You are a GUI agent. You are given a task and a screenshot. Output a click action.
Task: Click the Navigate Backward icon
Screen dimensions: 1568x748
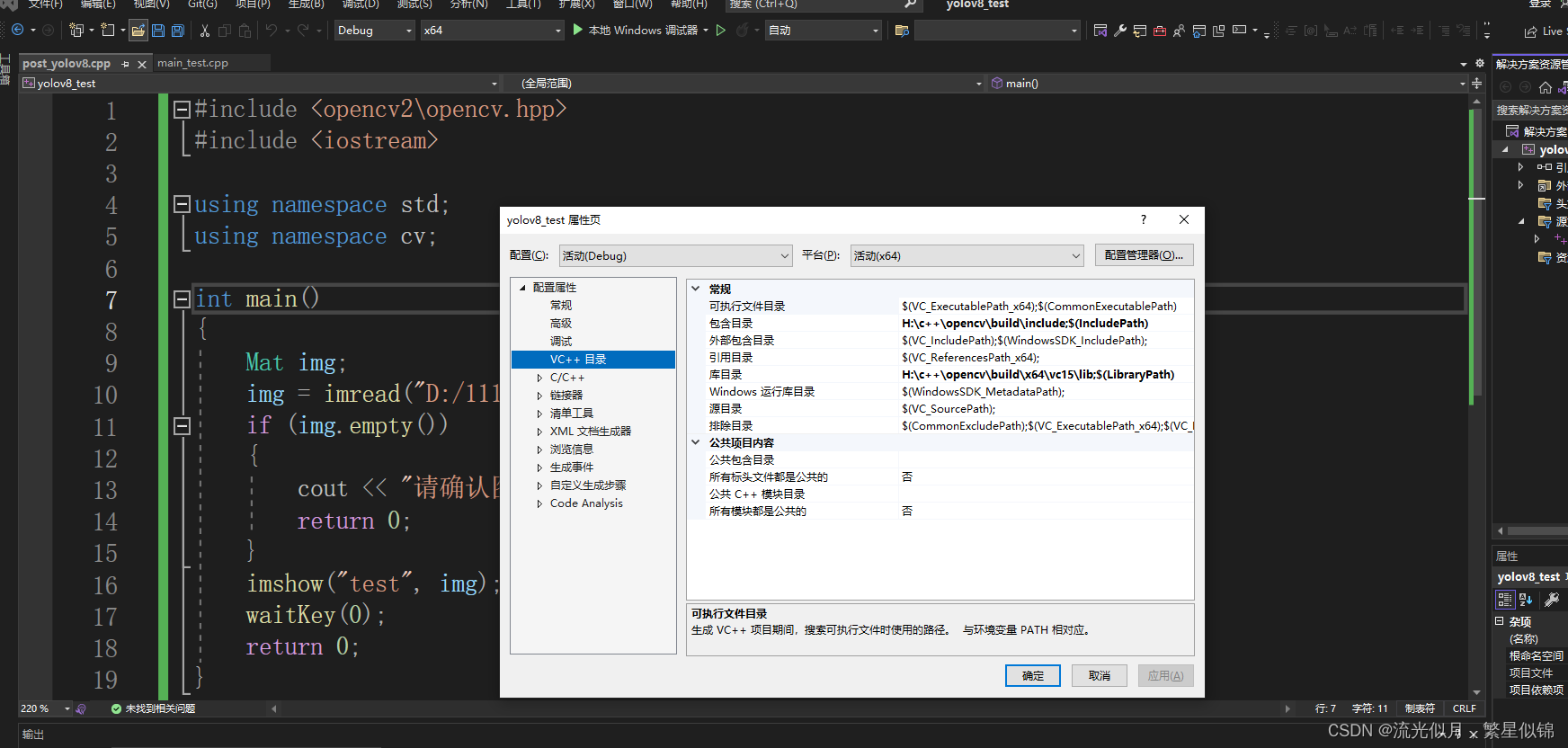[17, 30]
